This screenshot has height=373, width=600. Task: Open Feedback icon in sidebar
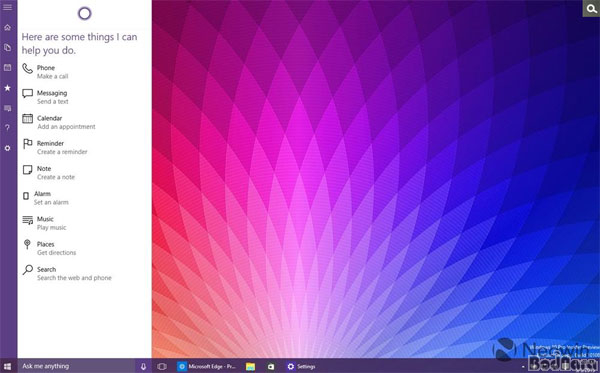point(7,108)
